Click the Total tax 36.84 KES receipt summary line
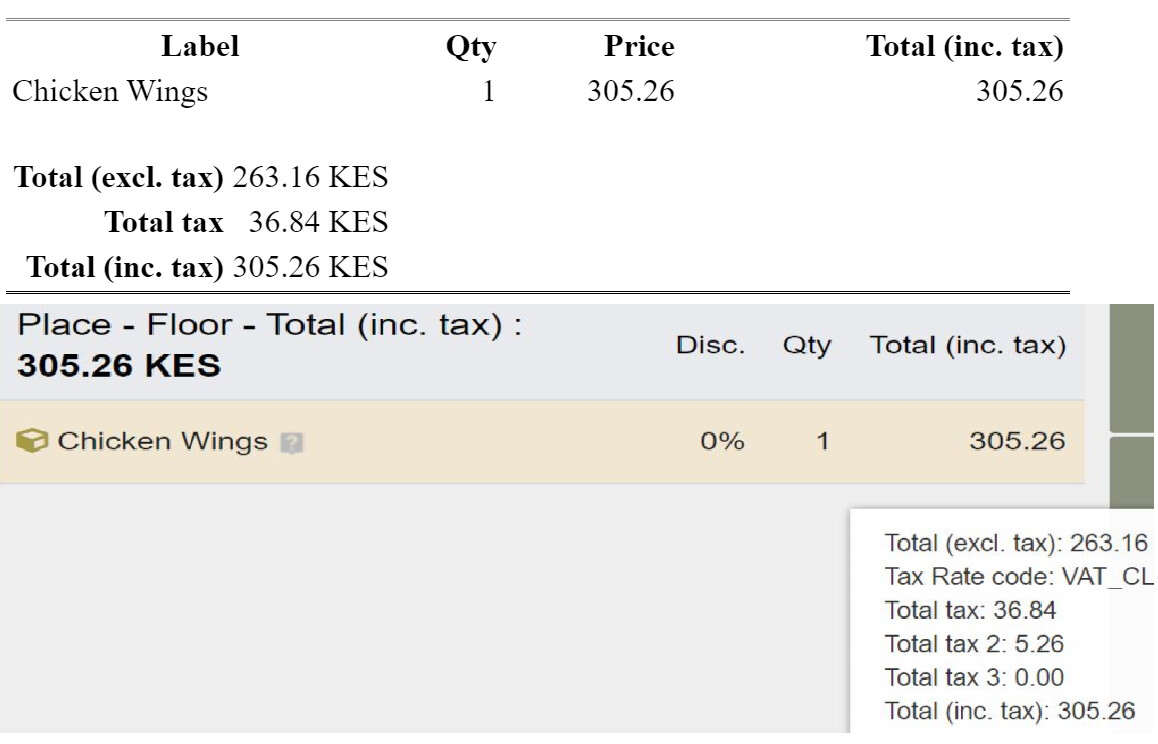The image size is (1158, 744). click(246, 222)
